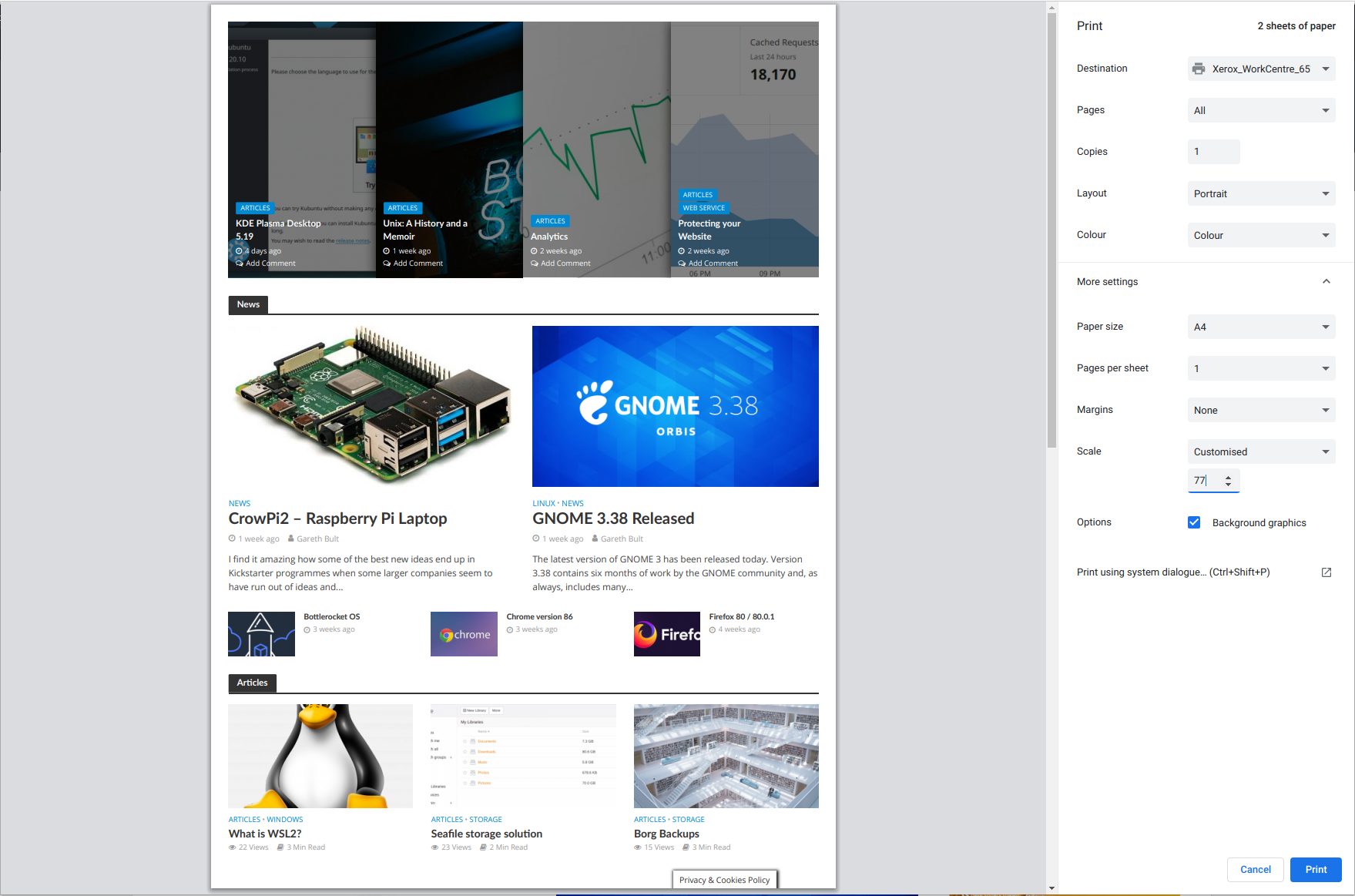Viewport: 1355px width, 896px height.
Task: Click the Add Comment icon under the Analytics article
Action: tap(534, 263)
